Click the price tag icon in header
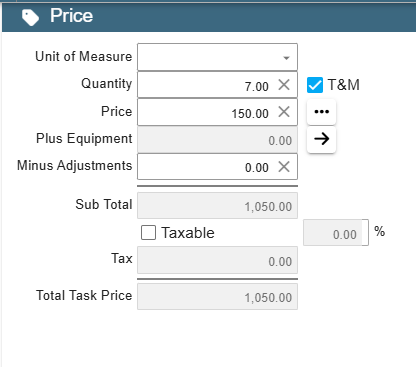Viewport: 416px width, 367px height. tap(30, 17)
